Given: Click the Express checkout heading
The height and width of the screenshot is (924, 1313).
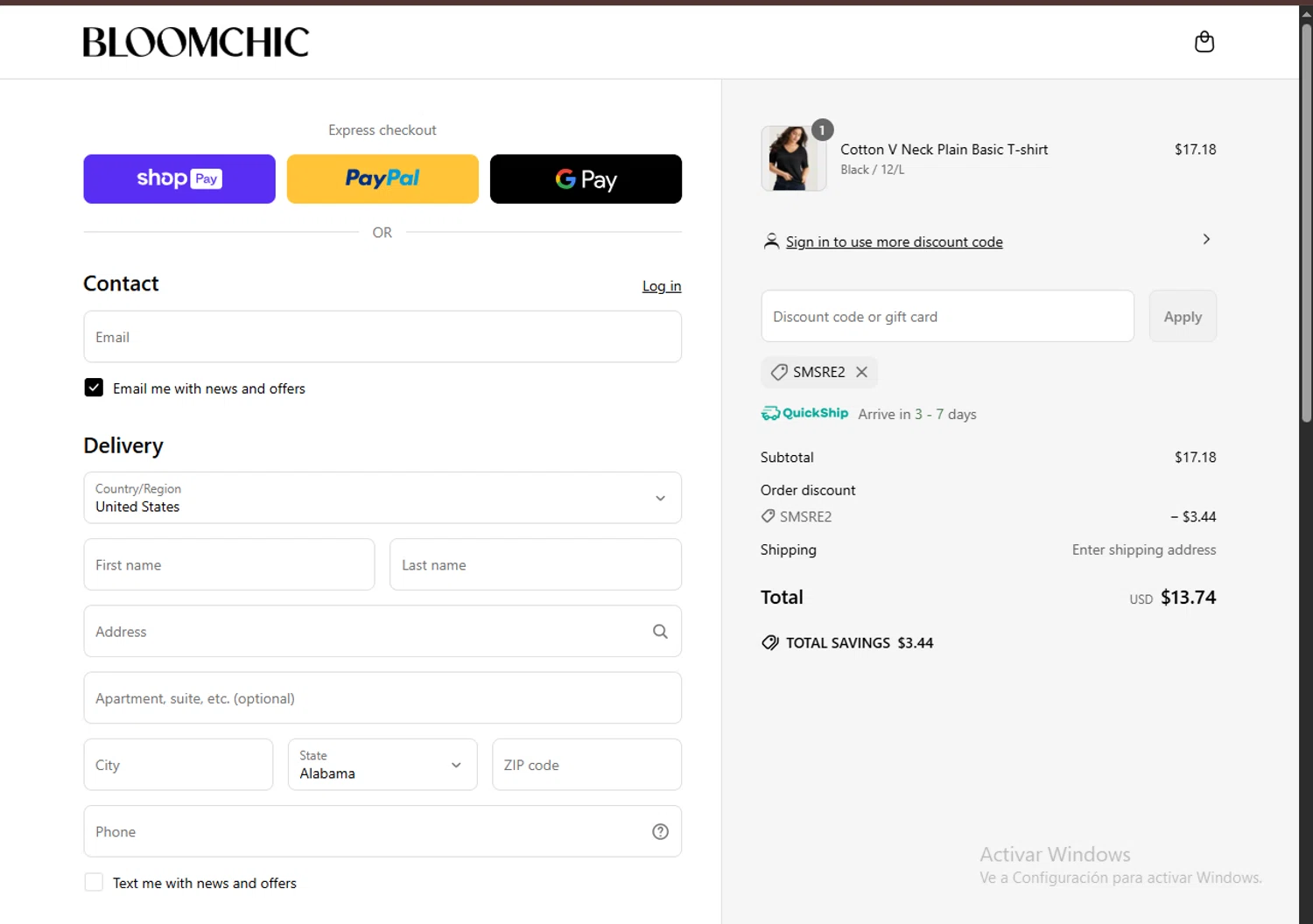Looking at the screenshot, I should (x=383, y=129).
